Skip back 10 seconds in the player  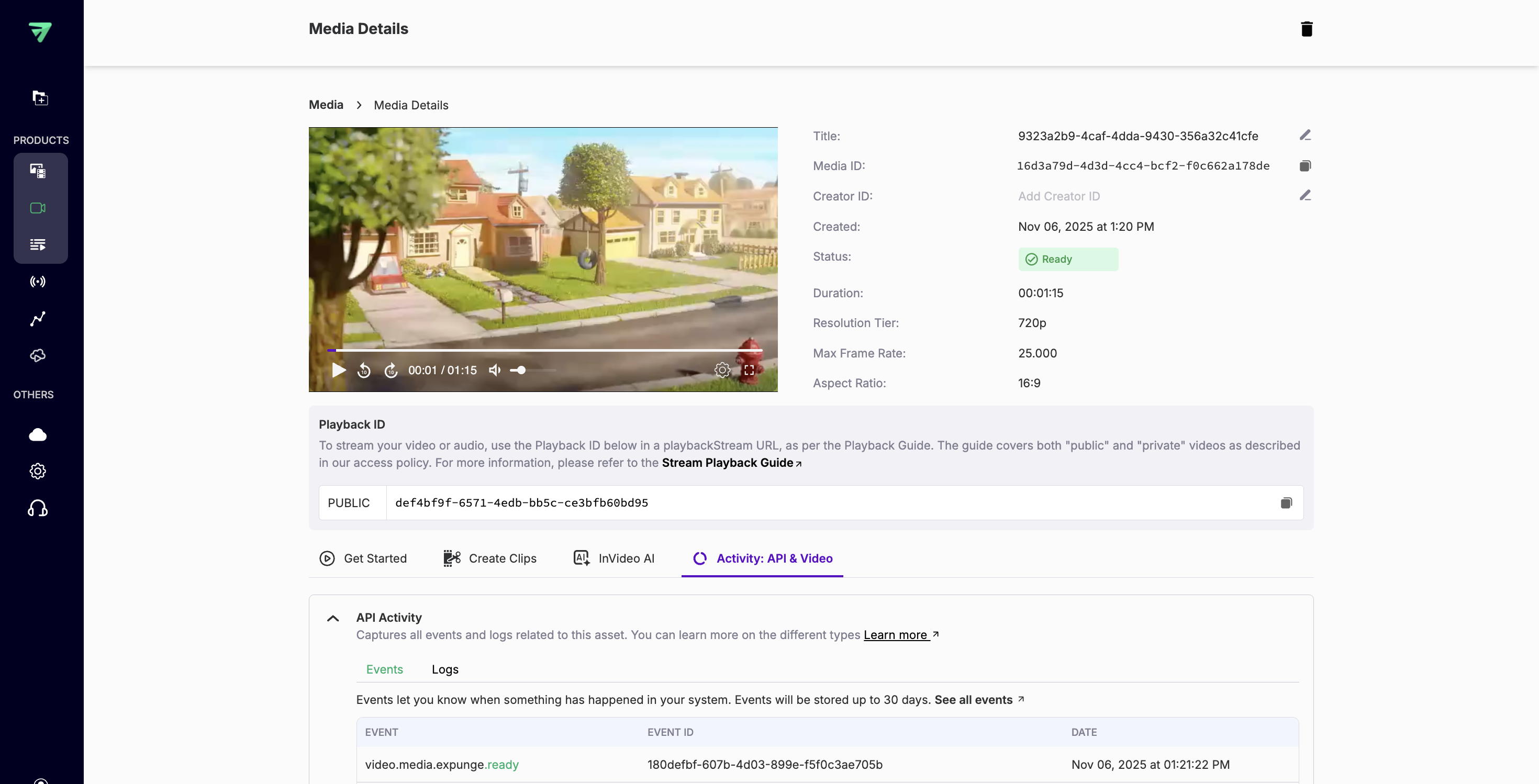pyautogui.click(x=363, y=370)
